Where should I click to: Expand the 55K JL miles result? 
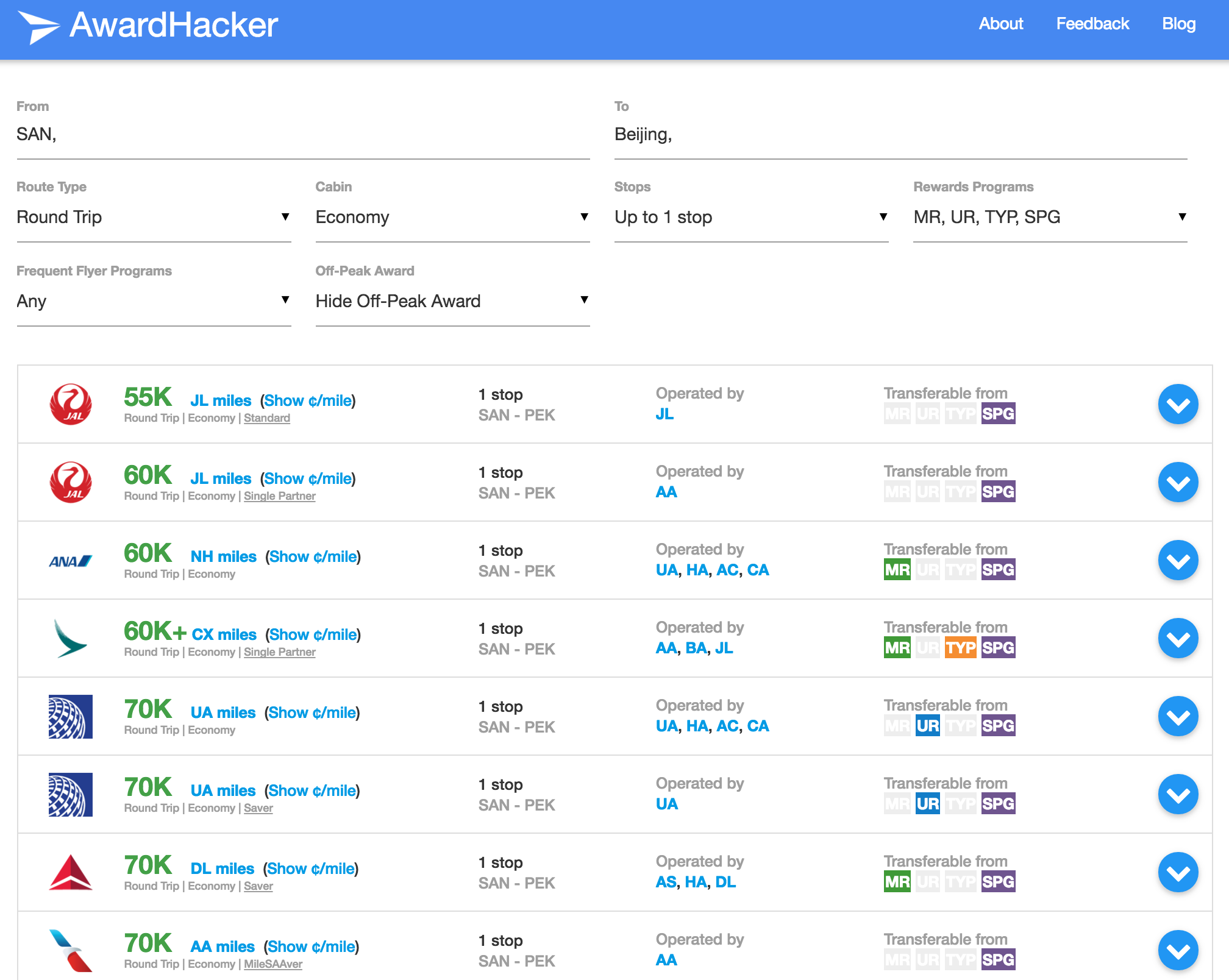[1178, 404]
